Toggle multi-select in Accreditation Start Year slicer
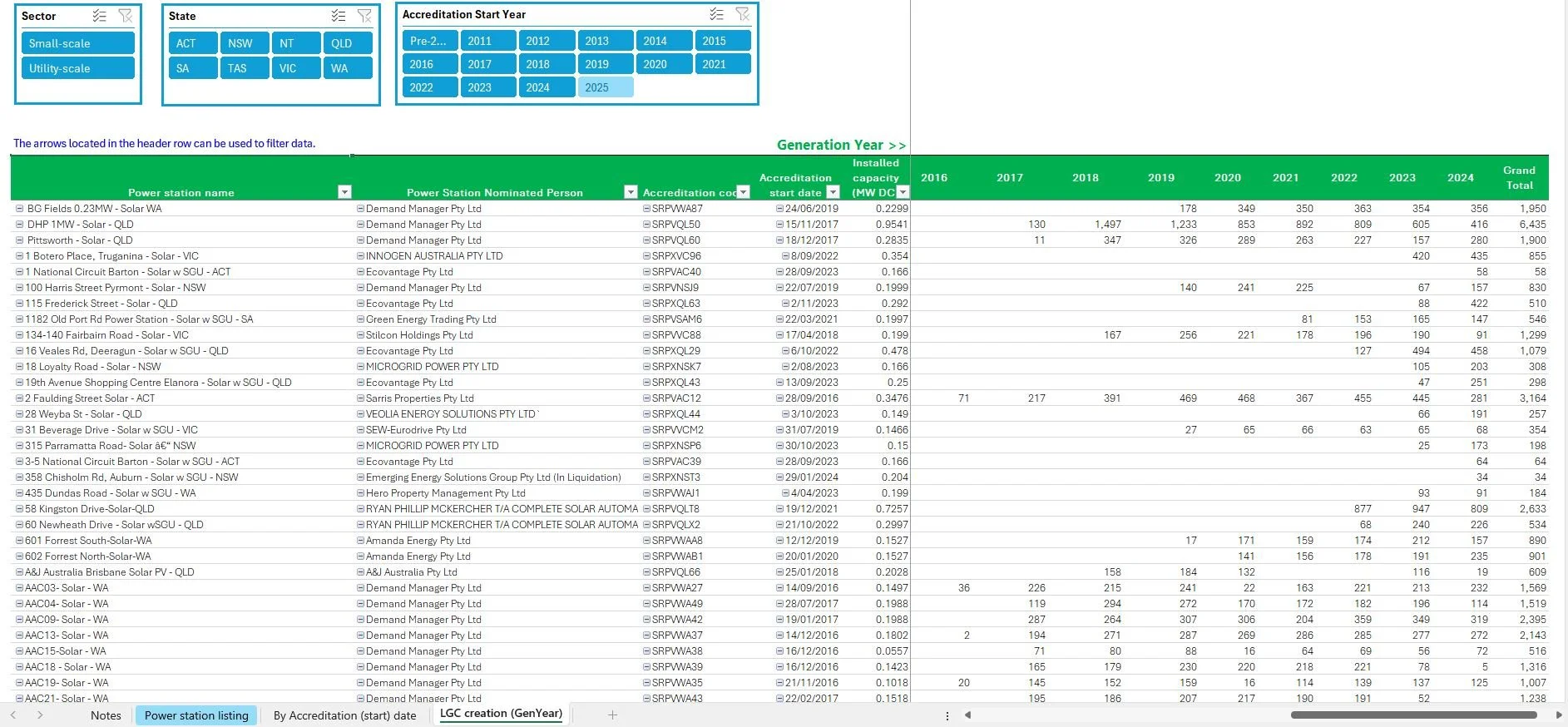1568x727 pixels. (x=716, y=14)
